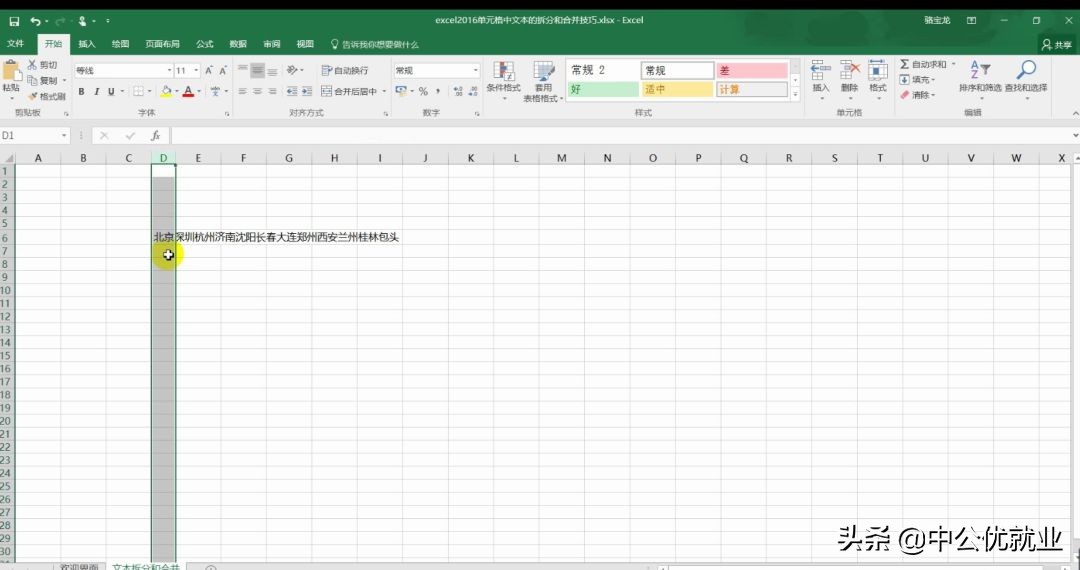Viewport: 1080px width, 570px height.
Task: Toggle Bold formatting
Action: 82,92
